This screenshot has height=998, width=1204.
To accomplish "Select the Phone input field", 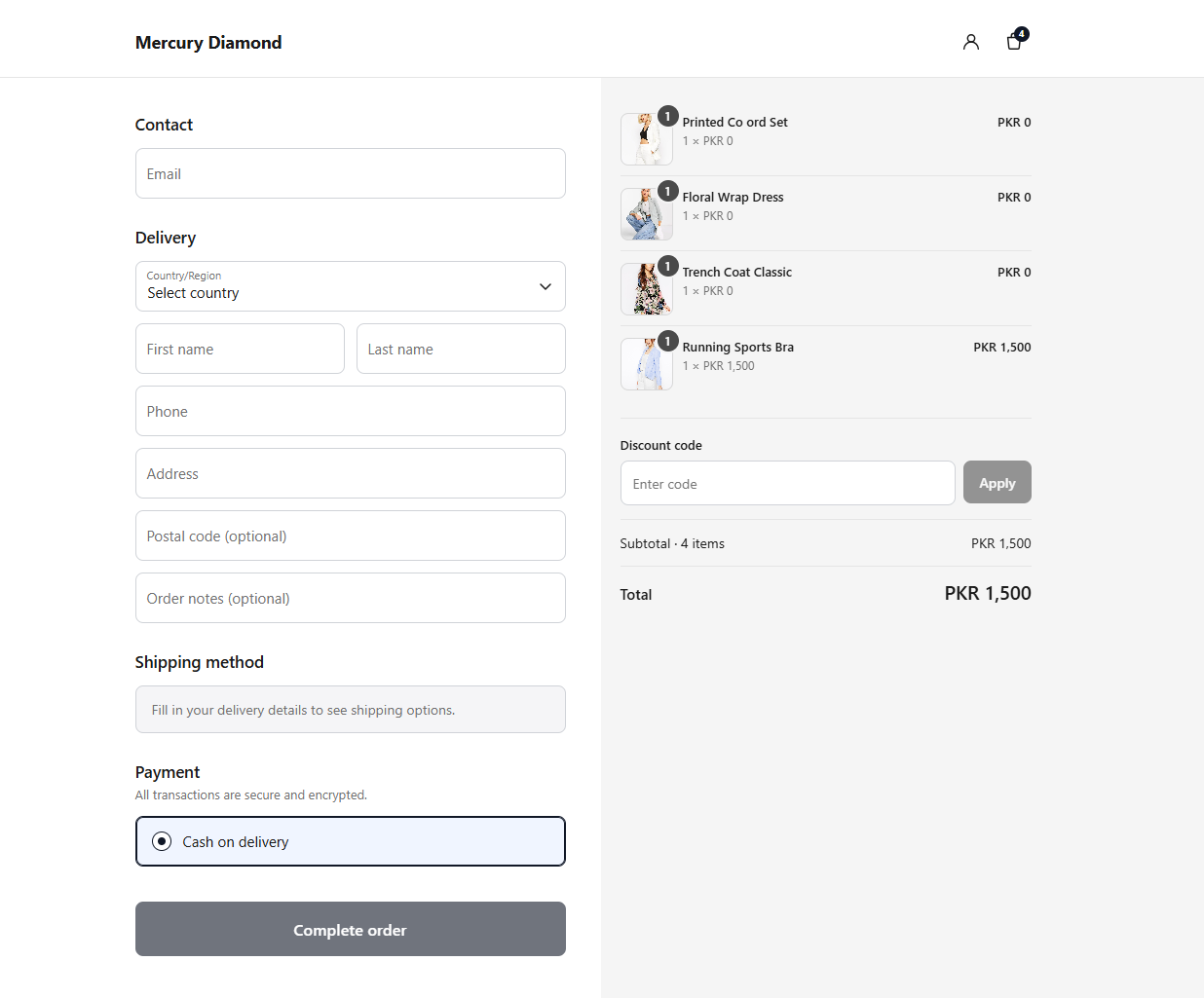I will point(351,411).
